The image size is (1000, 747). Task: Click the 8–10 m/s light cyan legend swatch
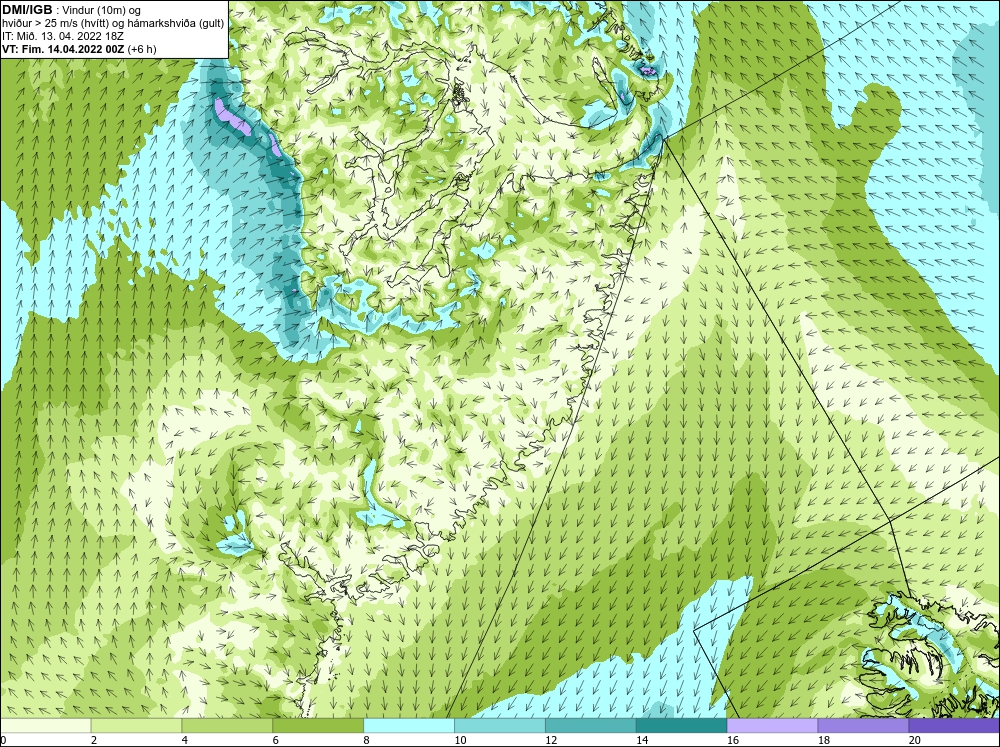(409, 726)
